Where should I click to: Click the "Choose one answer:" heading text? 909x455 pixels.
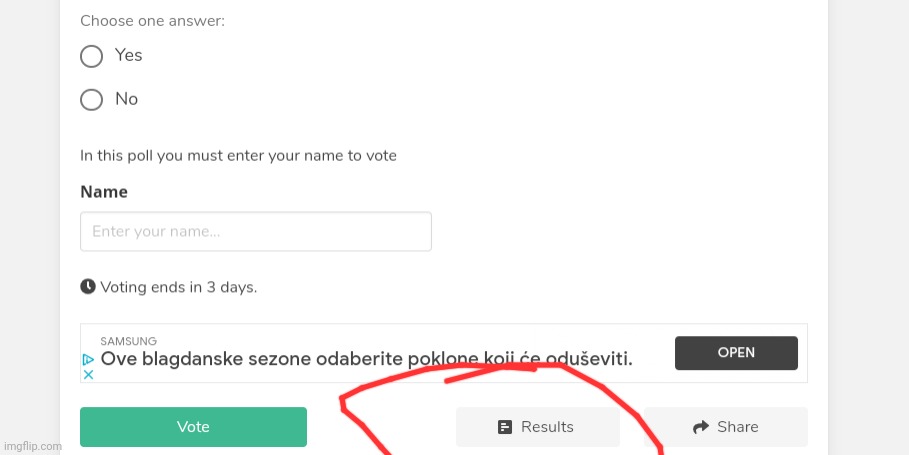click(152, 21)
